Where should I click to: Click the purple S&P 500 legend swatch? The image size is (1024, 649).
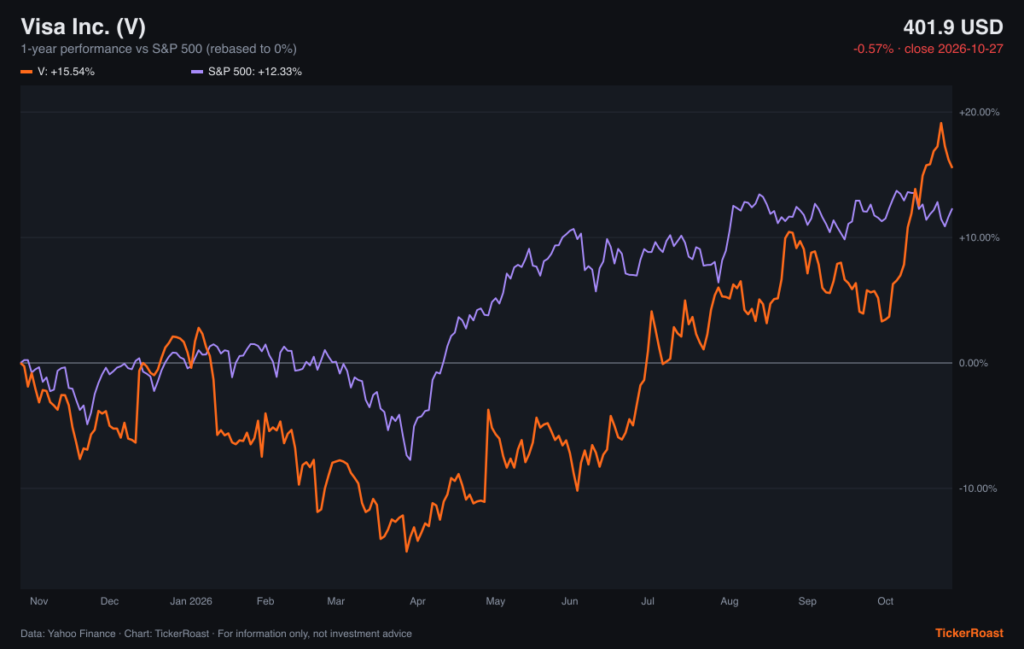[197, 72]
